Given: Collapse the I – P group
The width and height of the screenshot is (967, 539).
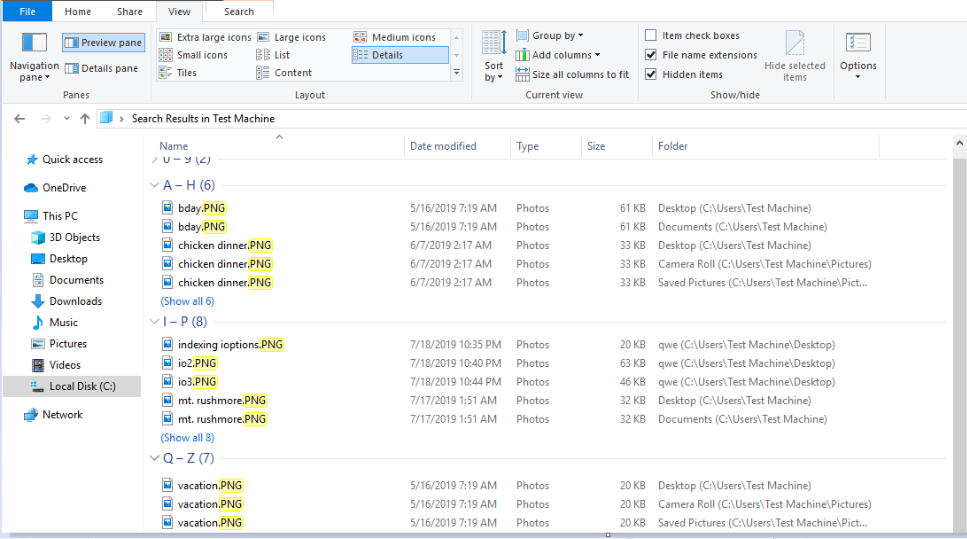Looking at the screenshot, I should click(x=154, y=321).
